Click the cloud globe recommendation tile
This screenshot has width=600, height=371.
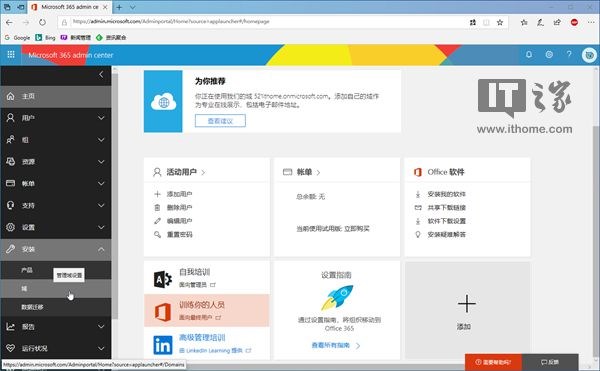tap(163, 101)
